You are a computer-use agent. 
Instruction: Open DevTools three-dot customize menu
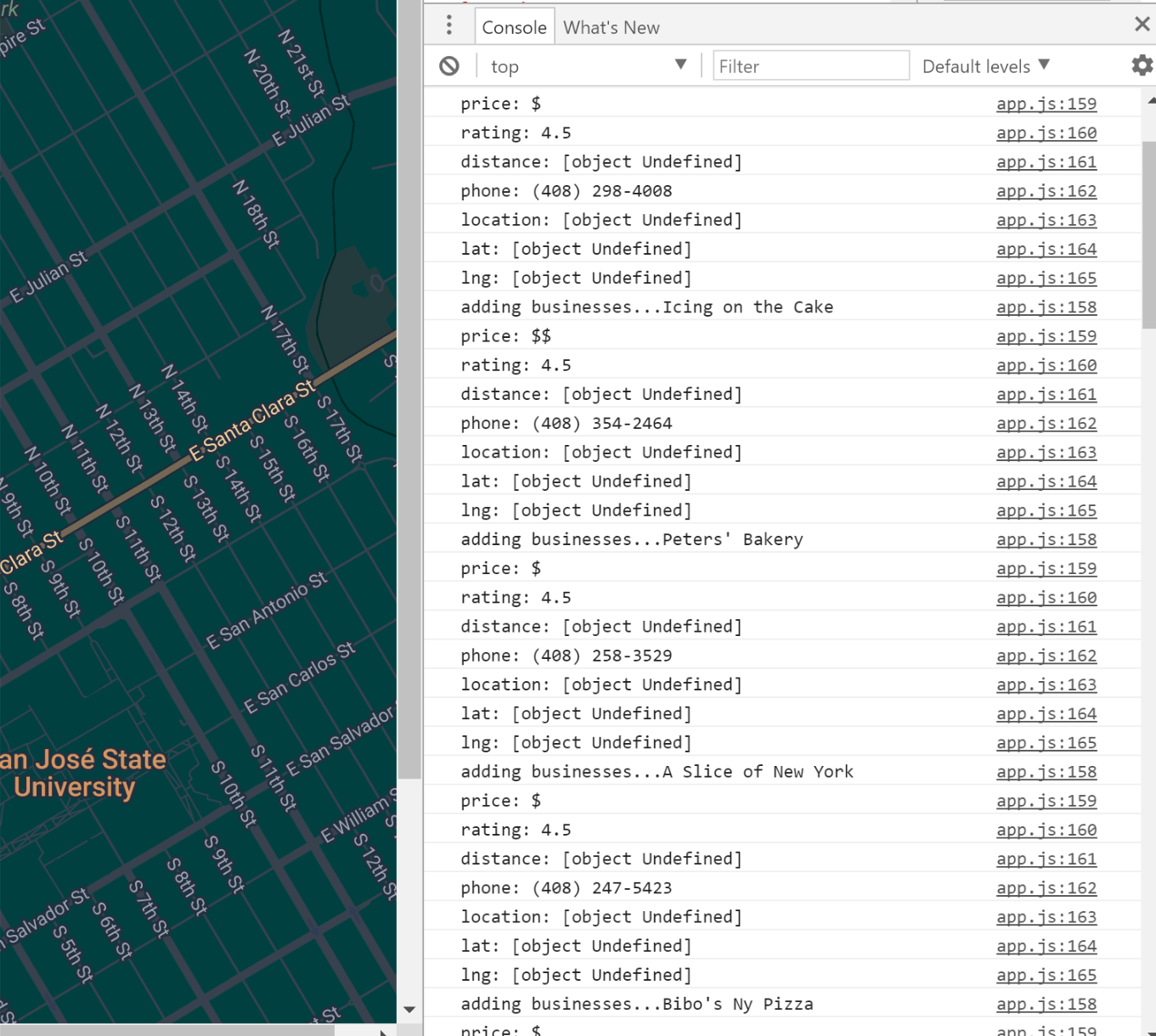[449, 25]
